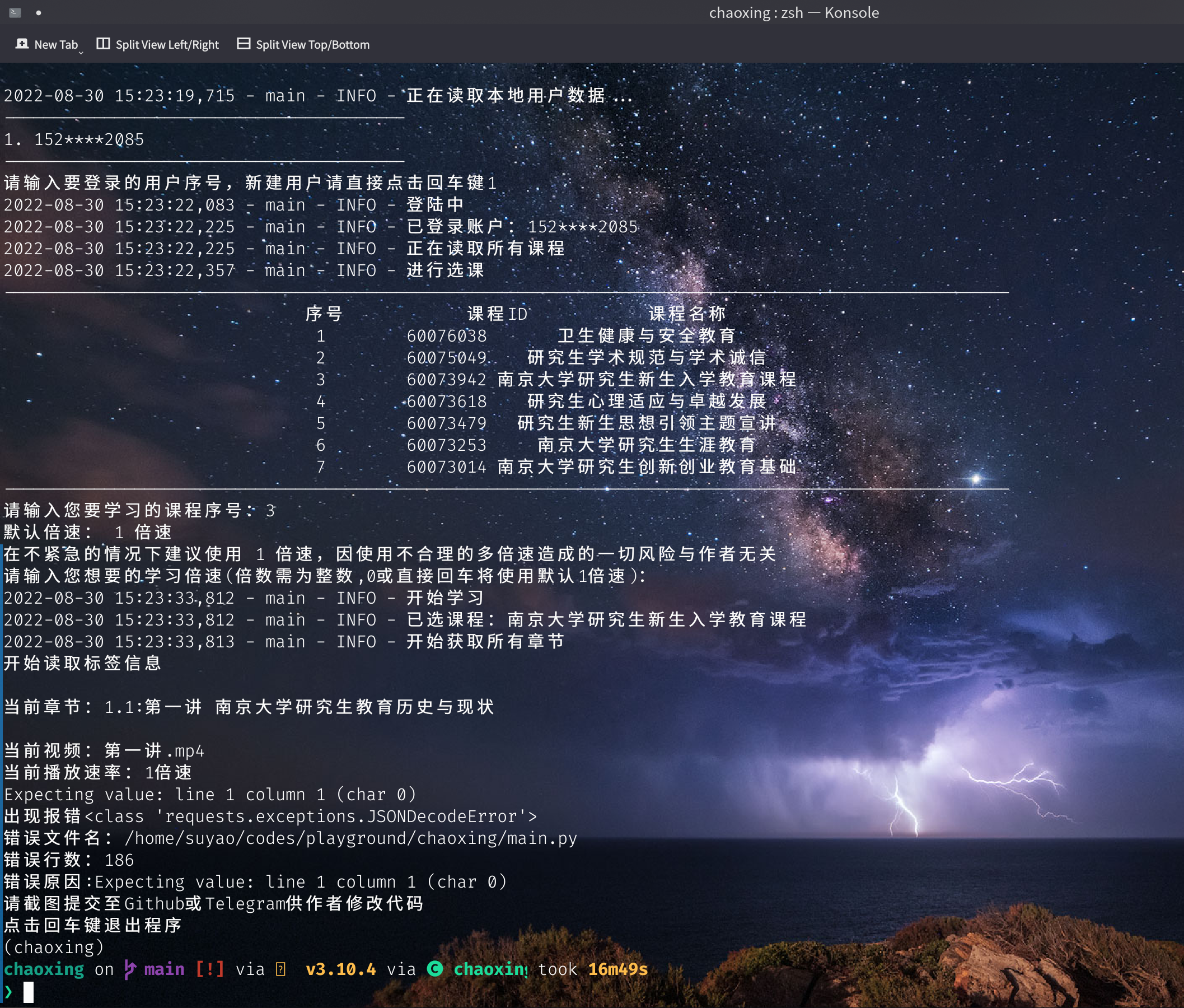Click the New Tab button
Screen dimensions: 1184x1008
(x=46, y=45)
